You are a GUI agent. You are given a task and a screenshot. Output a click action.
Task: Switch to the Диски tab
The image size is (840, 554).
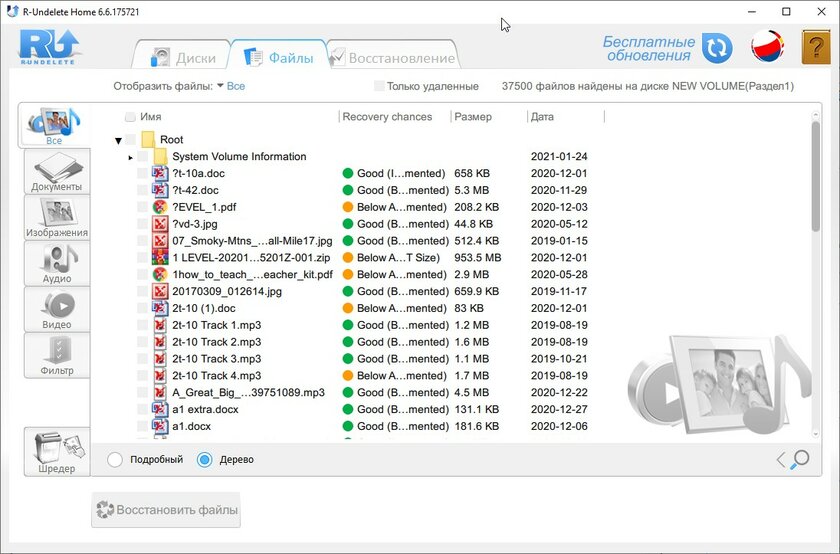tap(182, 57)
